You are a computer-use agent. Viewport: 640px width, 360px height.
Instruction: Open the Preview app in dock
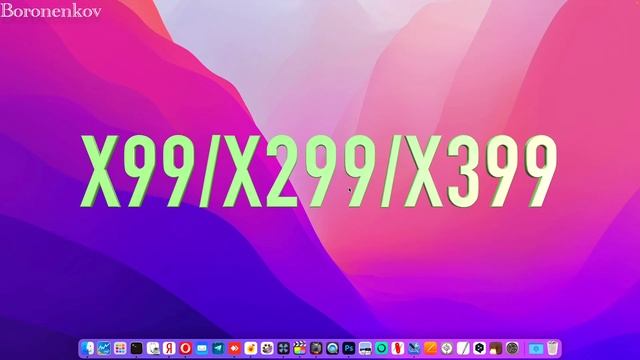(153, 348)
